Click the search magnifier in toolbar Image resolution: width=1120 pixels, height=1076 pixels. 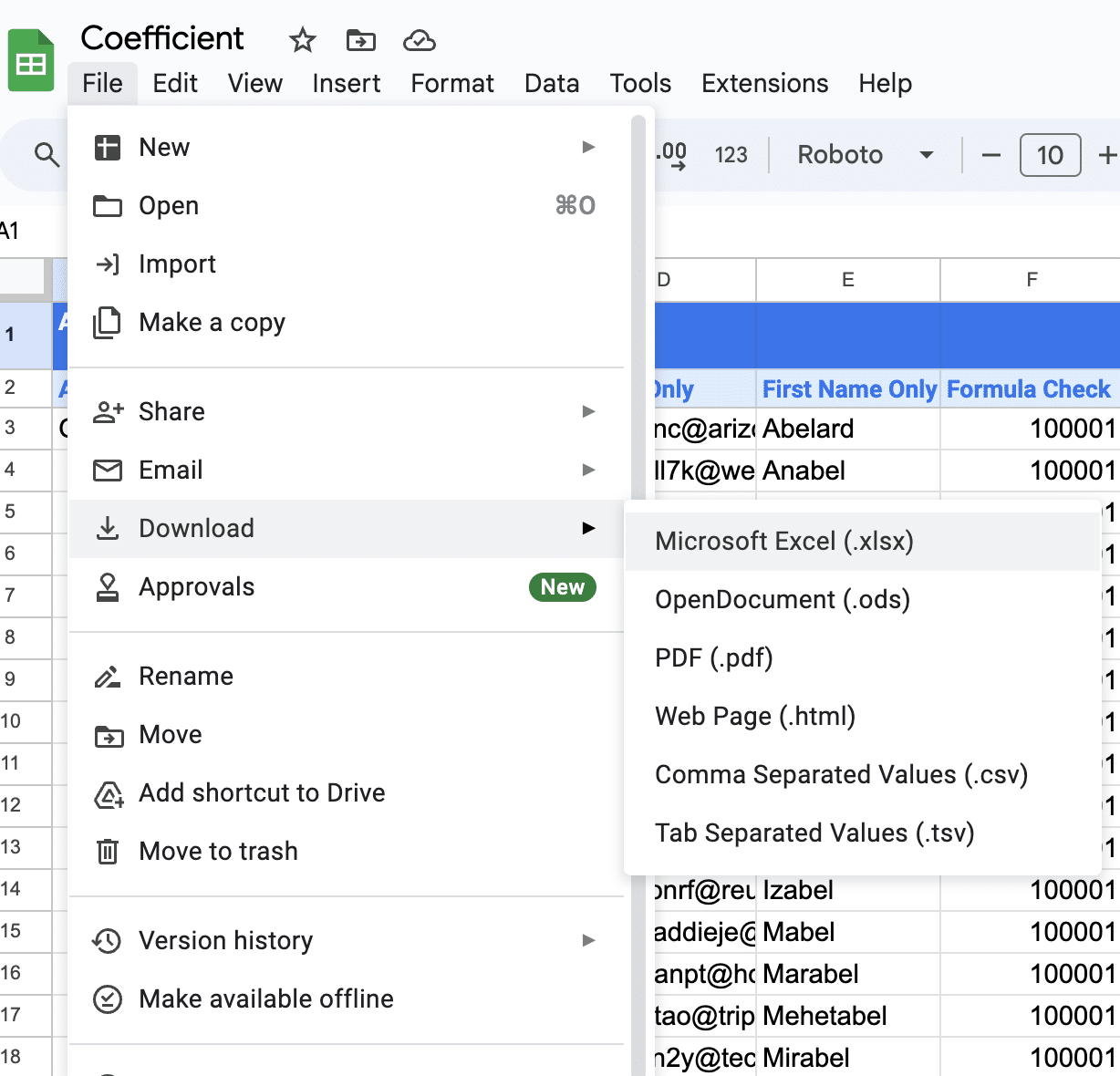47,155
